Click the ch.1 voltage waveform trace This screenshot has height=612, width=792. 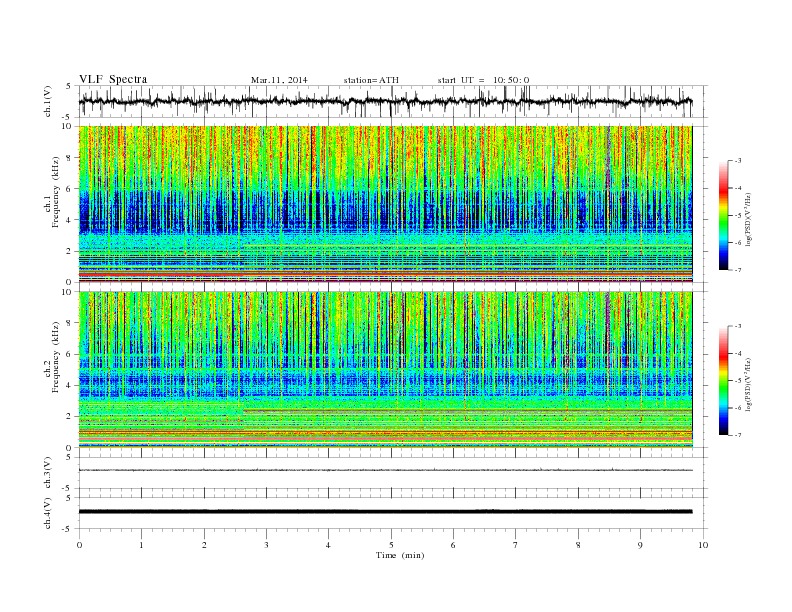pos(385,101)
